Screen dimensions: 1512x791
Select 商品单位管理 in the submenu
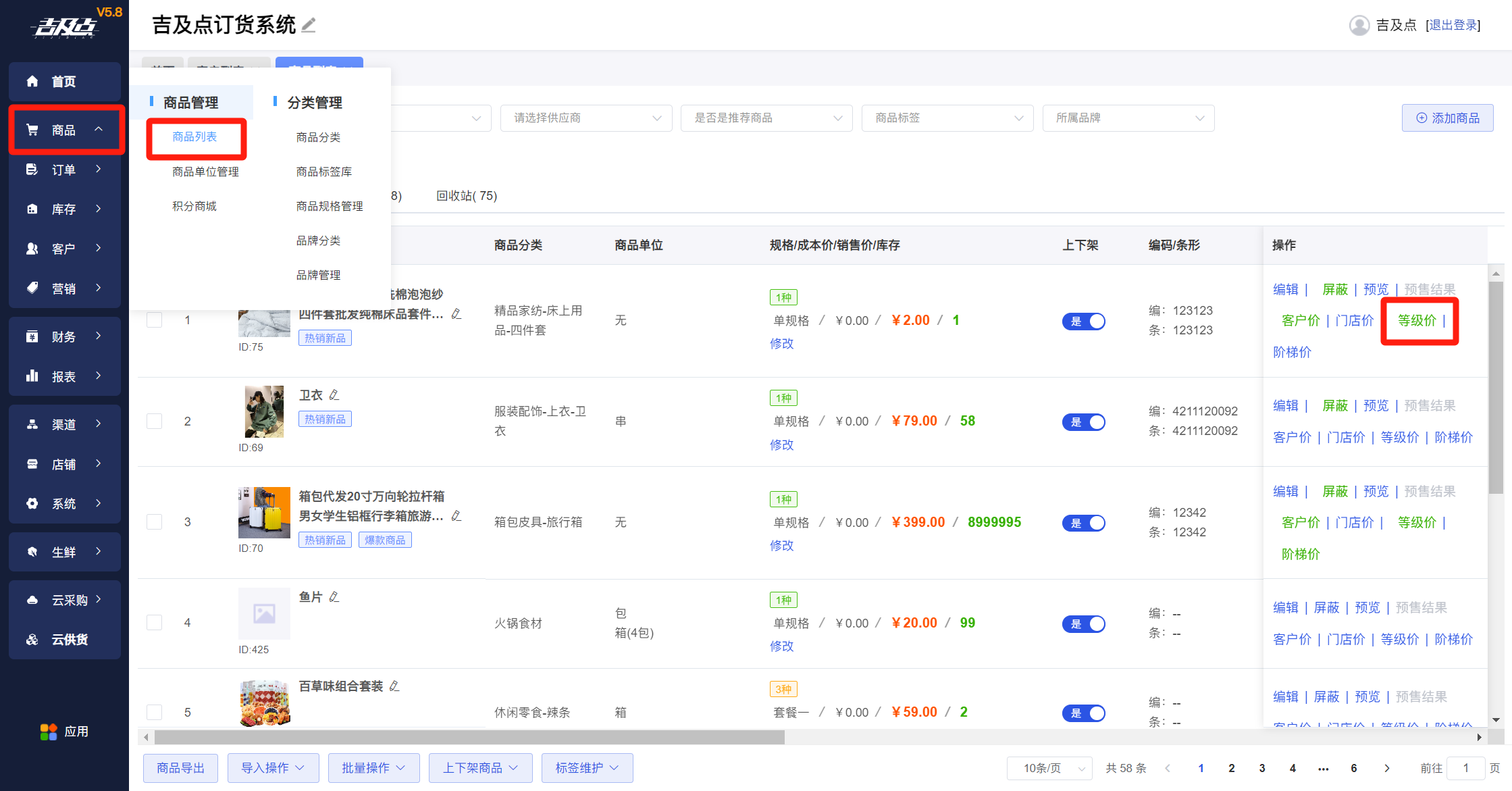point(205,172)
